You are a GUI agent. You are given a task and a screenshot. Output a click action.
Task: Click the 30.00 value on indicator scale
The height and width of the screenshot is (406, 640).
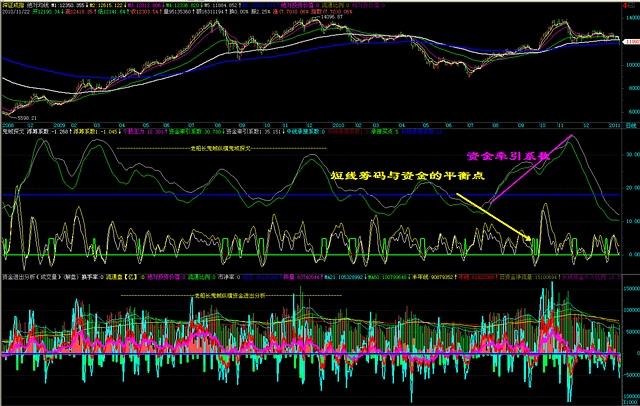(x=632, y=155)
